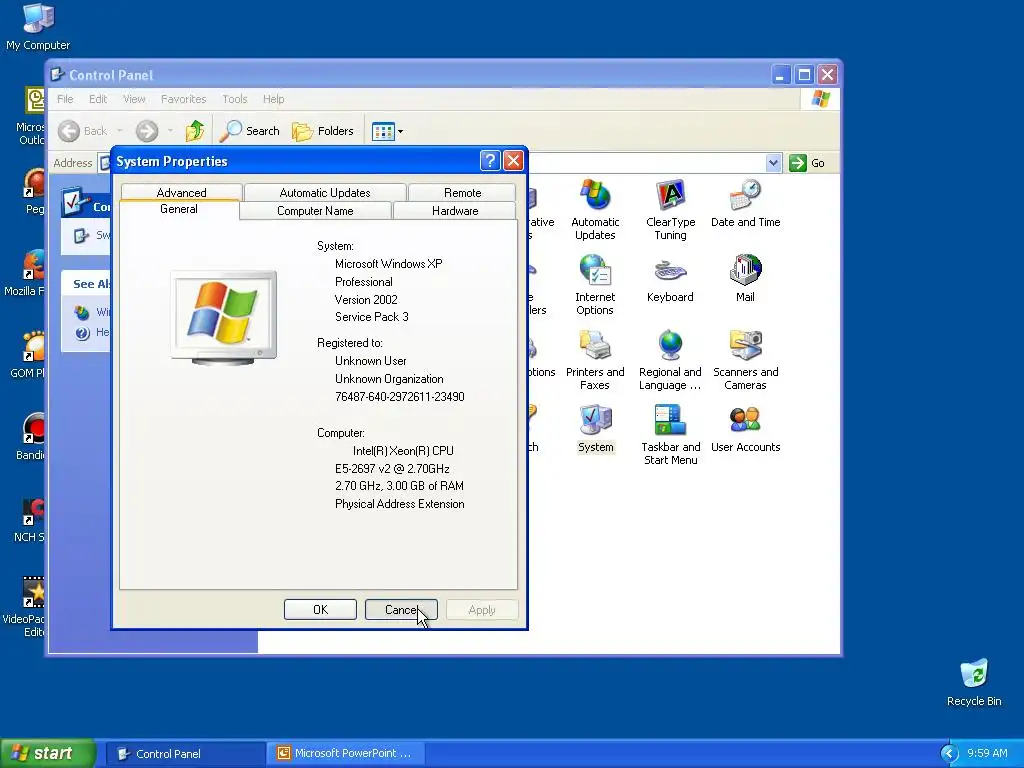Open the Tools menu
The height and width of the screenshot is (768, 1024).
pyautogui.click(x=234, y=99)
